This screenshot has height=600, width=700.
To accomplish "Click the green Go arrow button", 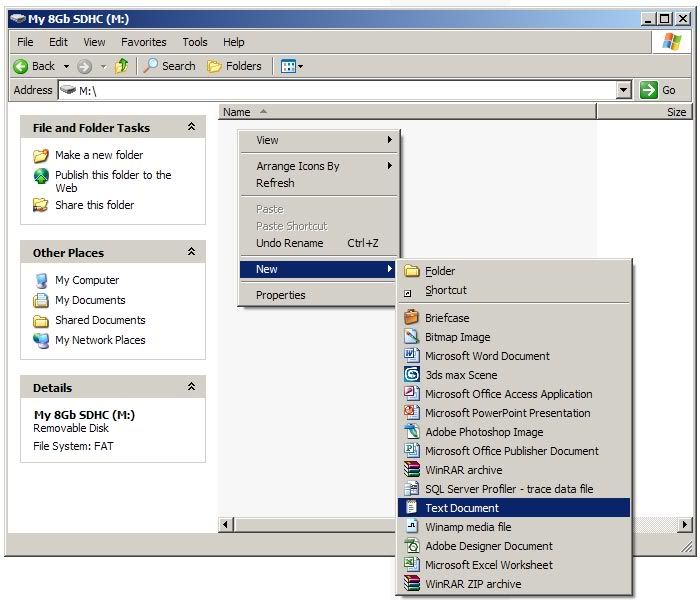I will point(648,90).
